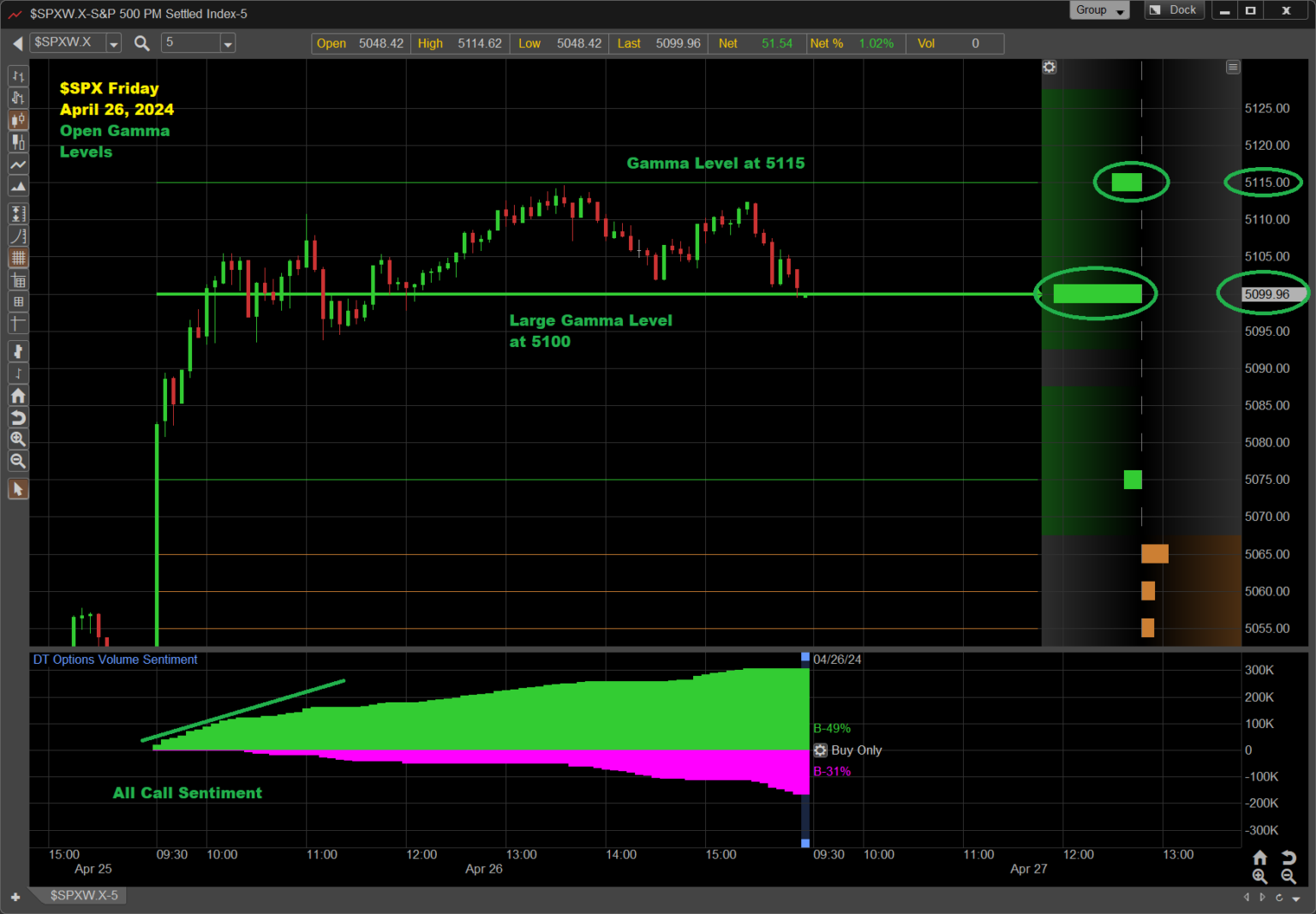Open gamma panel gear settings icon
The height and width of the screenshot is (914, 1316).
[1050, 68]
